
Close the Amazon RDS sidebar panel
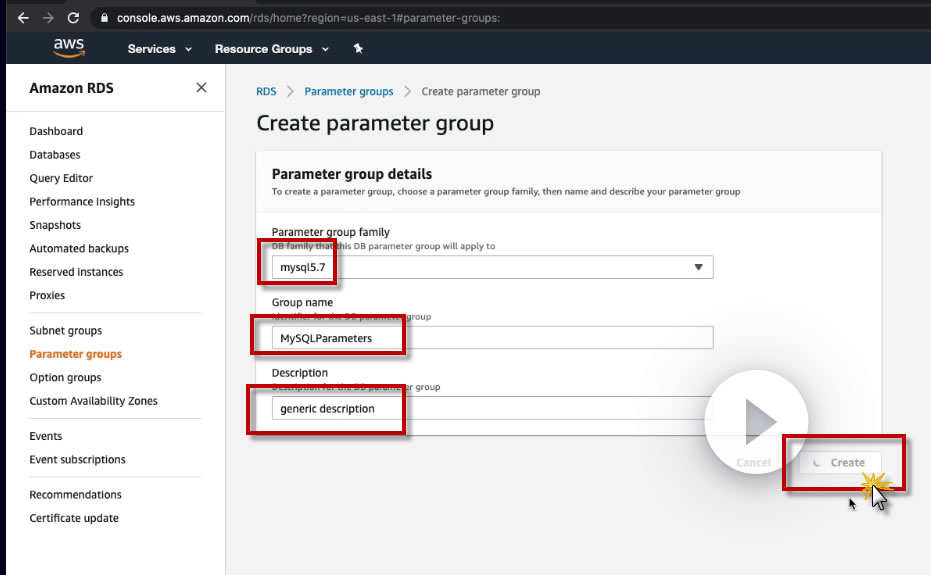201,88
